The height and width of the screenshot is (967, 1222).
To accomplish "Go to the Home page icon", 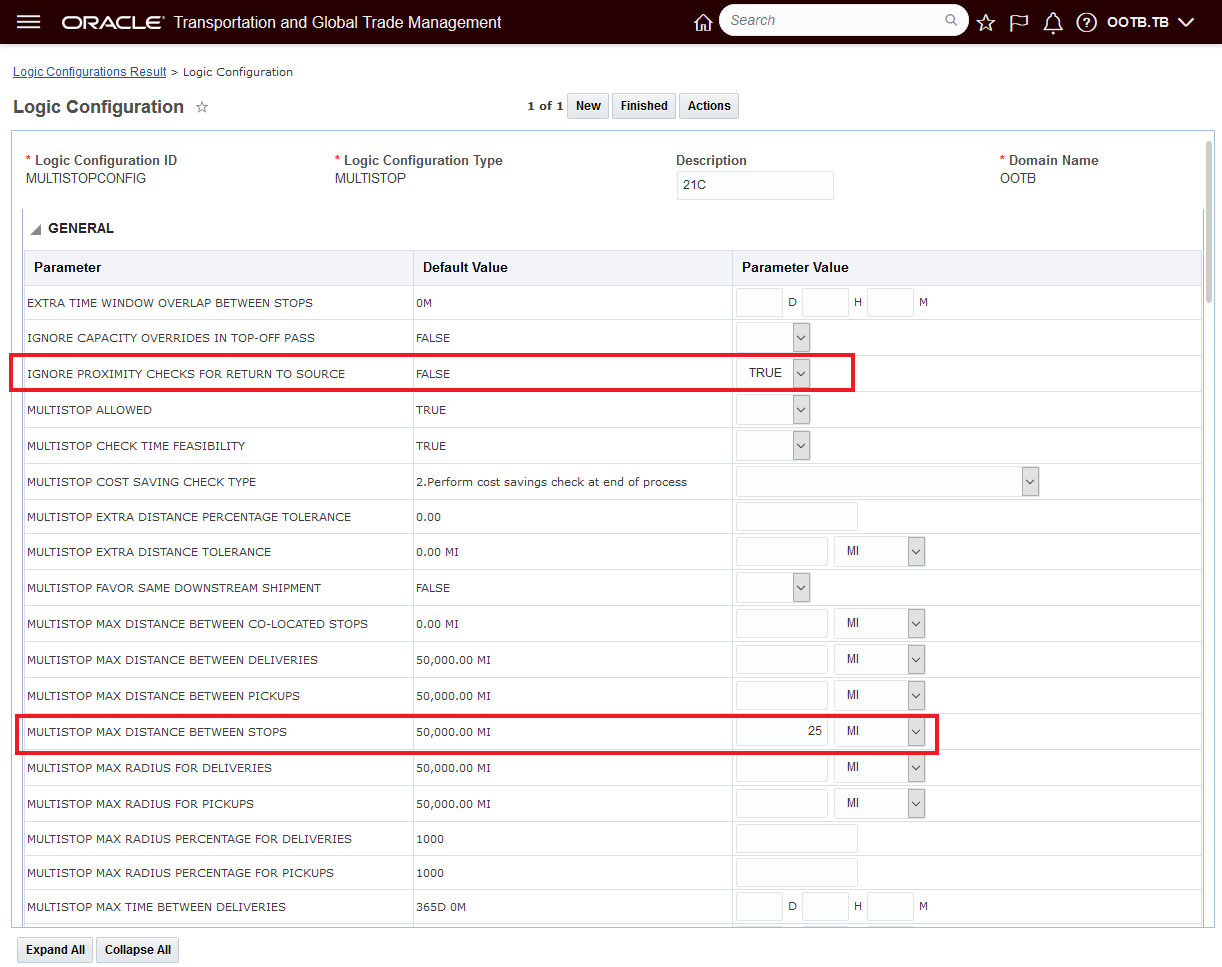I will point(703,22).
